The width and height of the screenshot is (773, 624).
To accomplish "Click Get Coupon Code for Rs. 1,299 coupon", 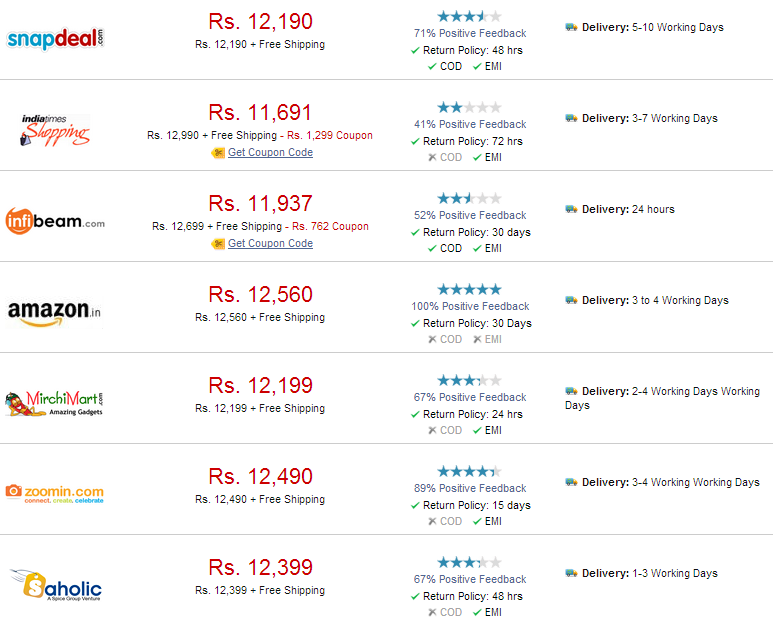I will tap(270, 152).
